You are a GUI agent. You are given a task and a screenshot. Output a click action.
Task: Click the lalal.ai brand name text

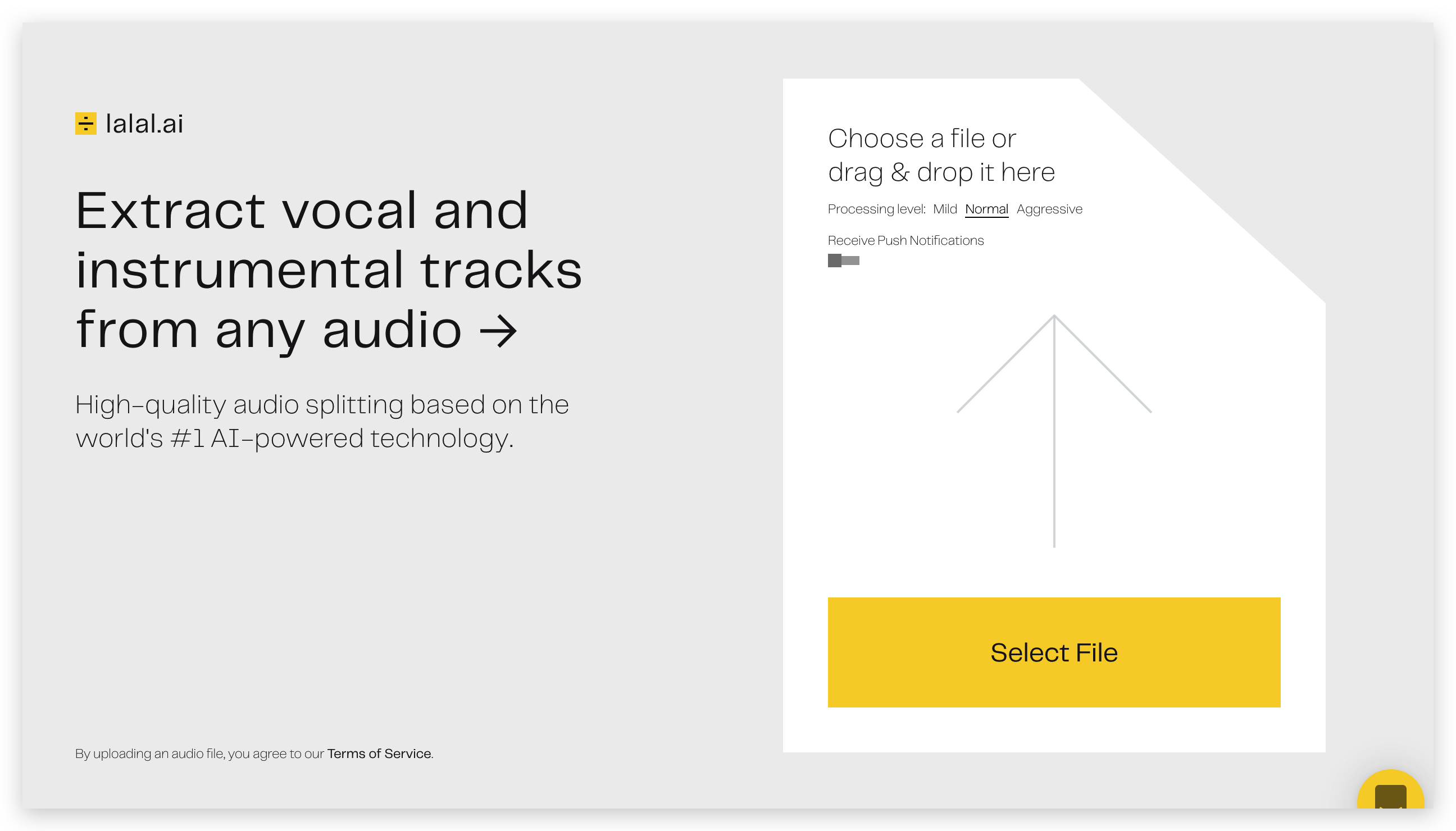tap(144, 124)
